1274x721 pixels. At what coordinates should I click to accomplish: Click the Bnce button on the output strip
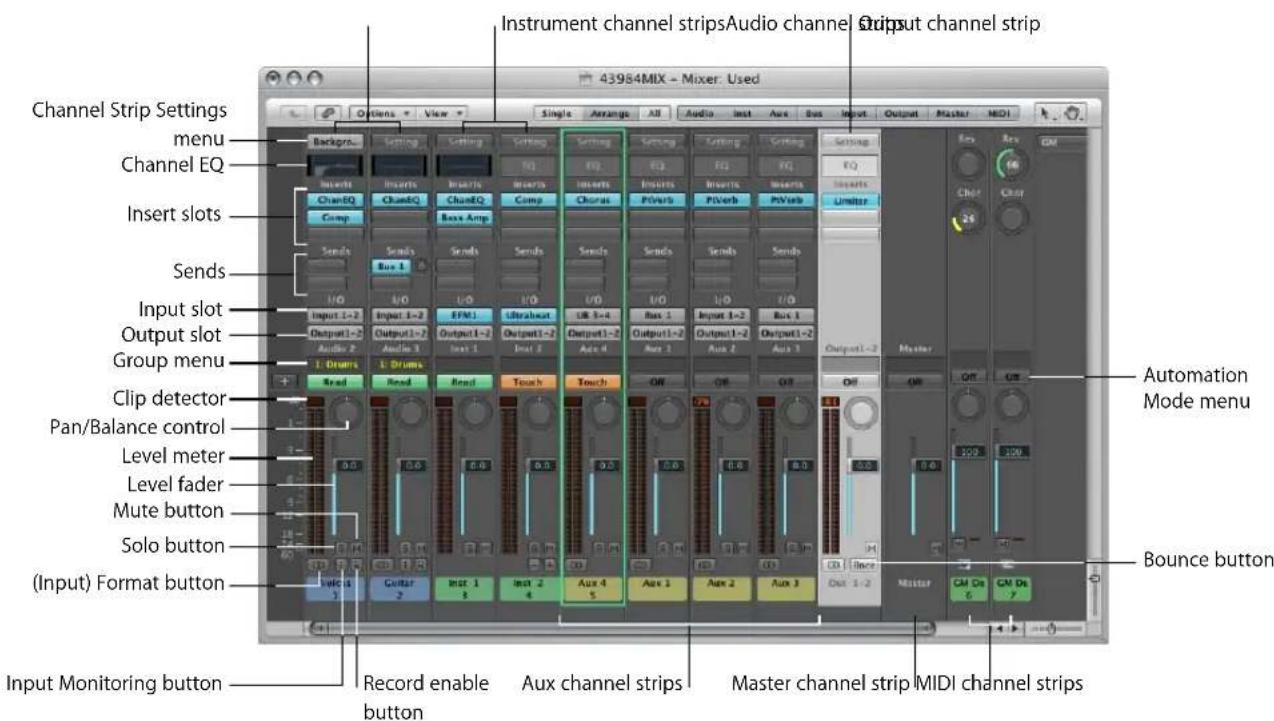(x=862, y=566)
